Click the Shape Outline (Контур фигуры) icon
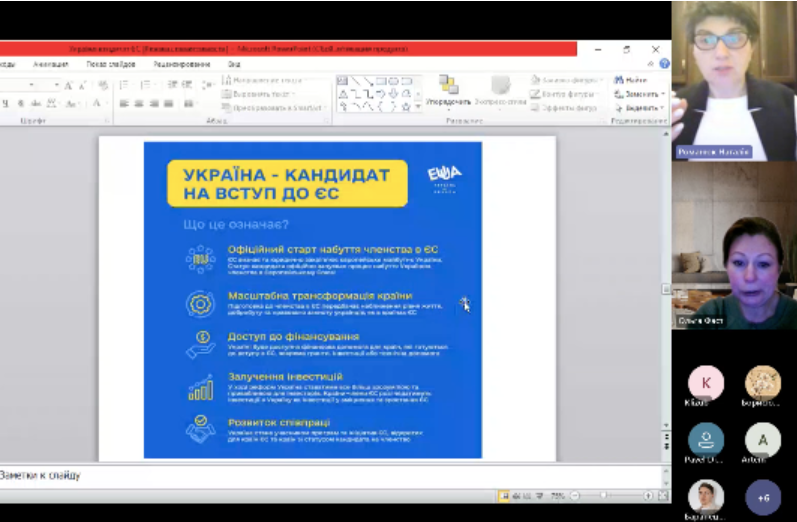Image resolution: width=797 pixels, height=522 pixels. pyautogui.click(x=537, y=94)
